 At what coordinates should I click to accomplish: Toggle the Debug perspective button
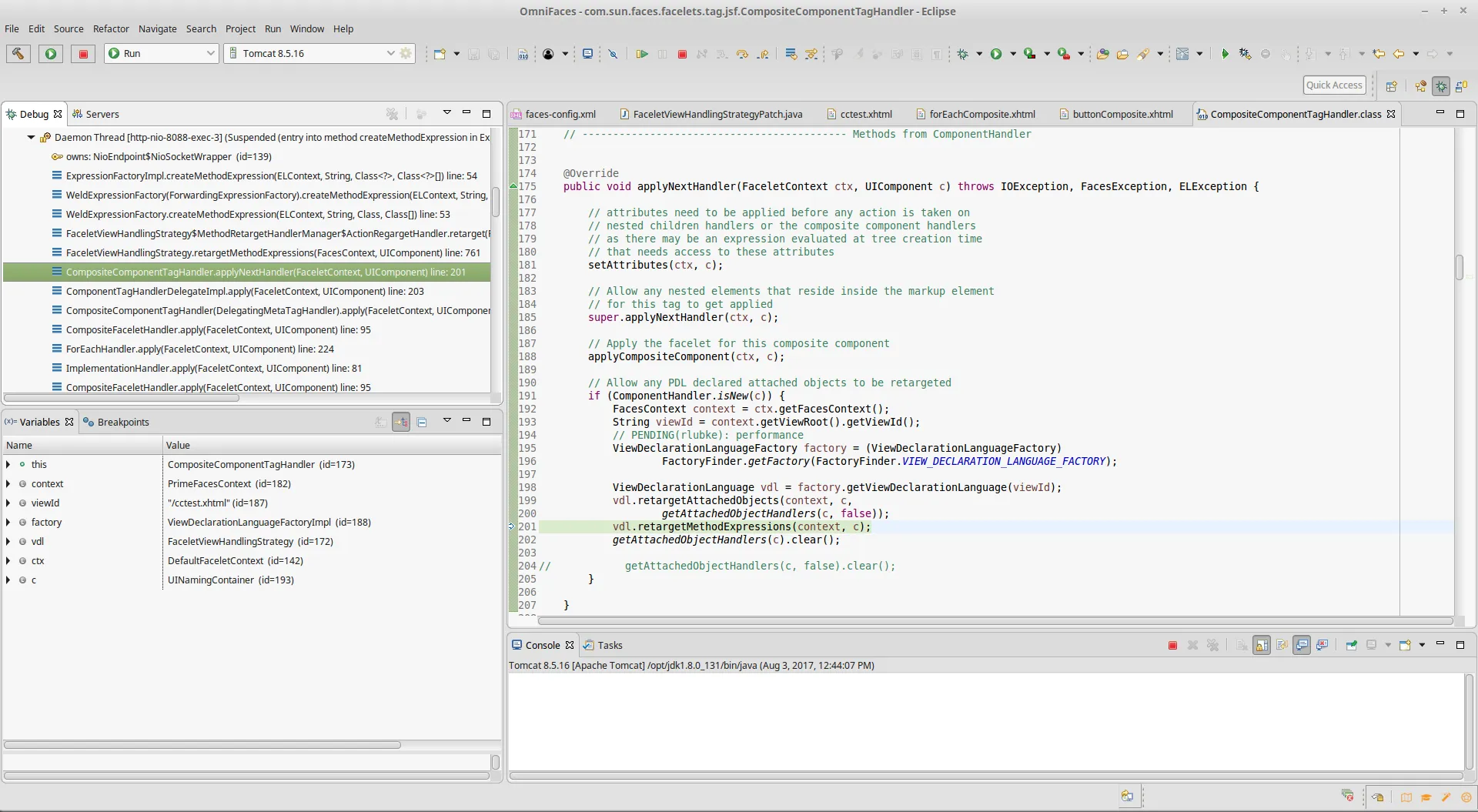pos(1441,85)
